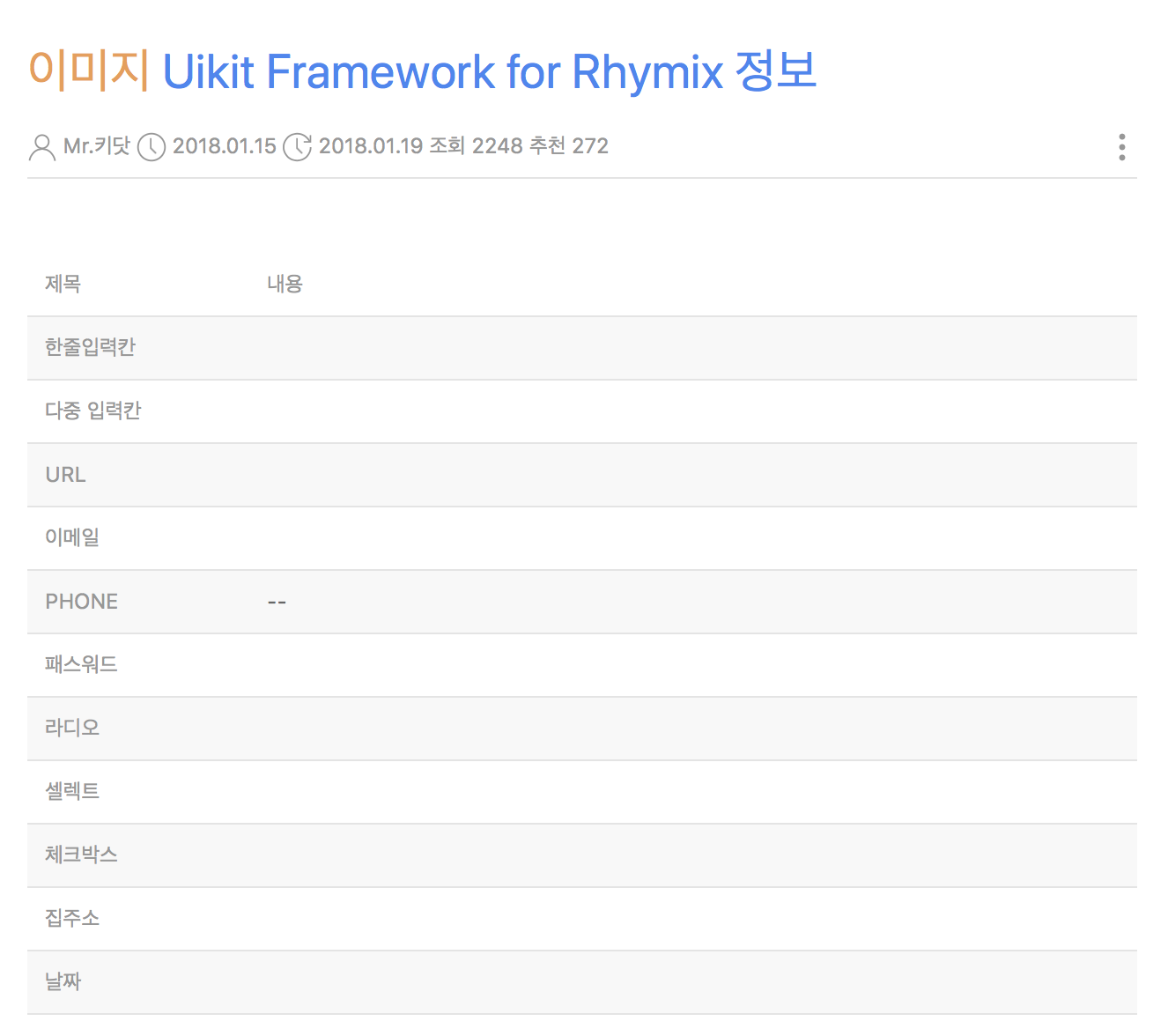Viewport: 1168px width, 1036px height.
Task: Click the 내용 column header
Action: click(285, 284)
